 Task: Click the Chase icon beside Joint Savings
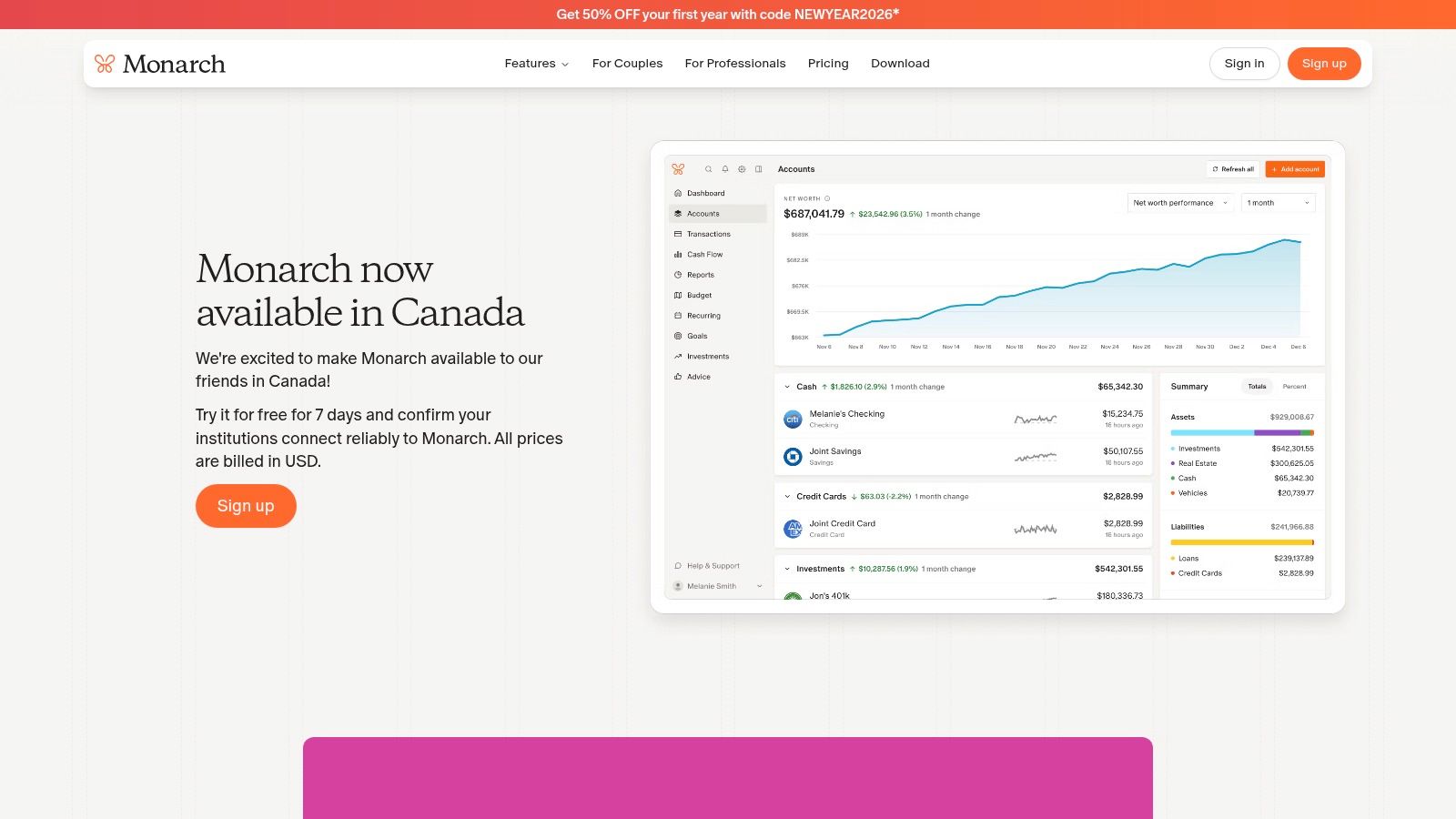coord(793,457)
